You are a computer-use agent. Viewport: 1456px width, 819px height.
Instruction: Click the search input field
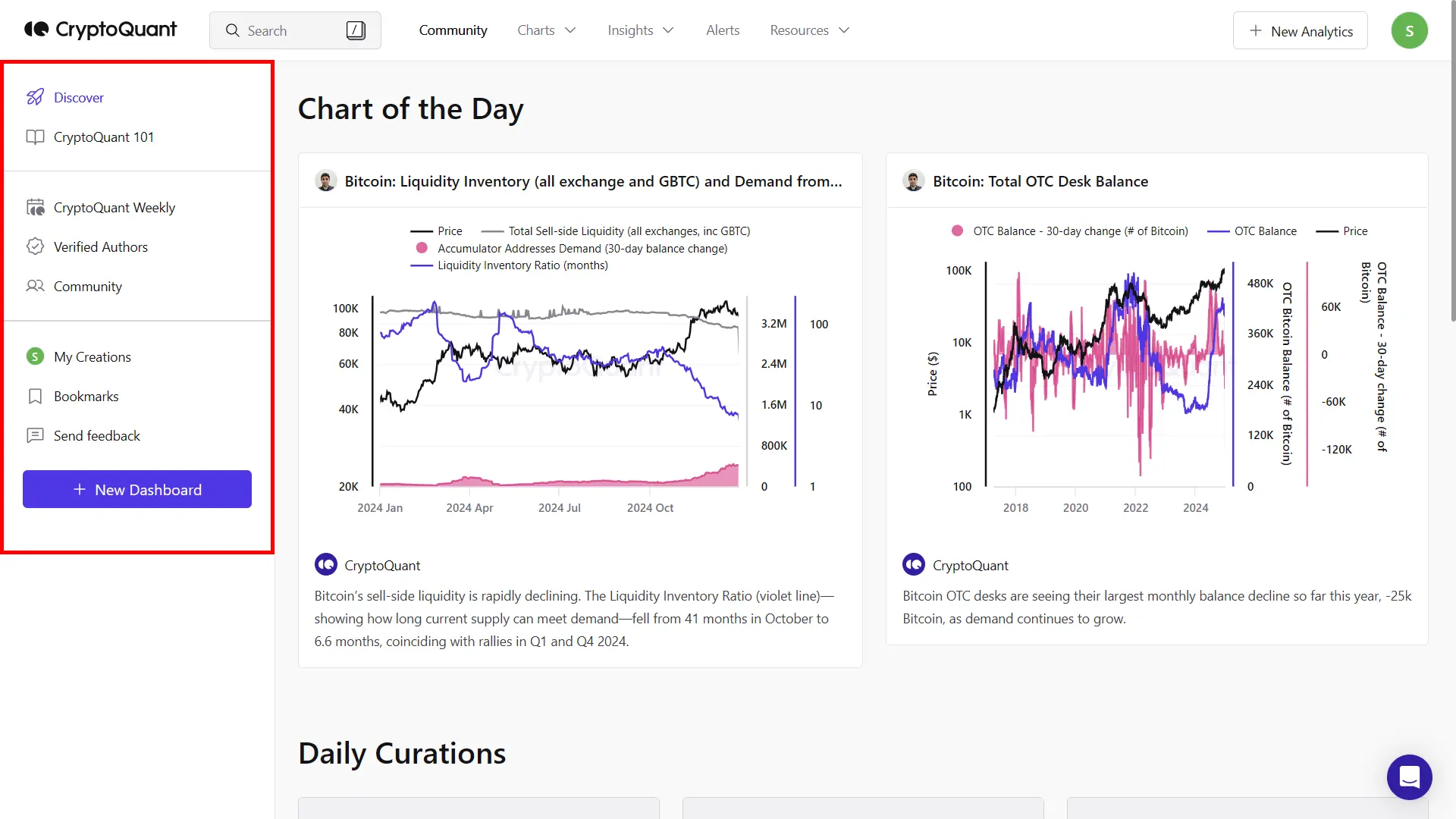(x=294, y=30)
